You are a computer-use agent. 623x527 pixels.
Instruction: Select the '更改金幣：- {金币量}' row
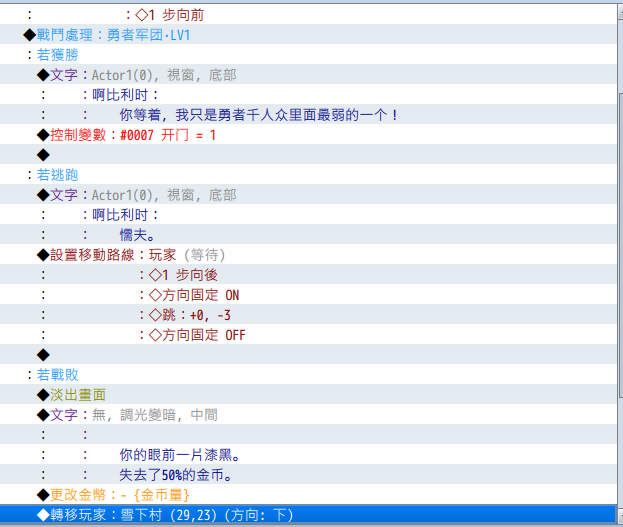click(x=308, y=494)
